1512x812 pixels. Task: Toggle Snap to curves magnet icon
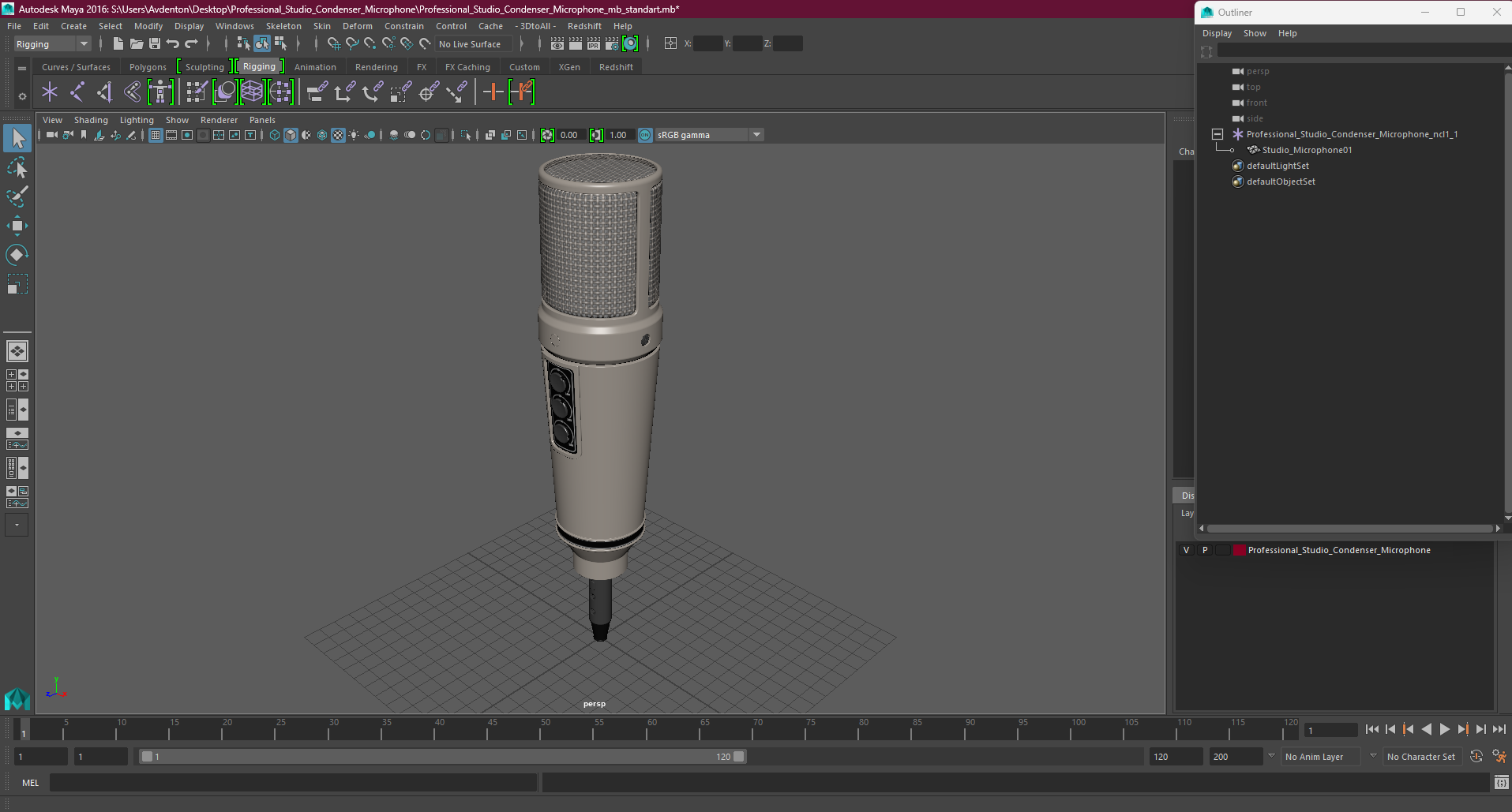click(352, 44)
